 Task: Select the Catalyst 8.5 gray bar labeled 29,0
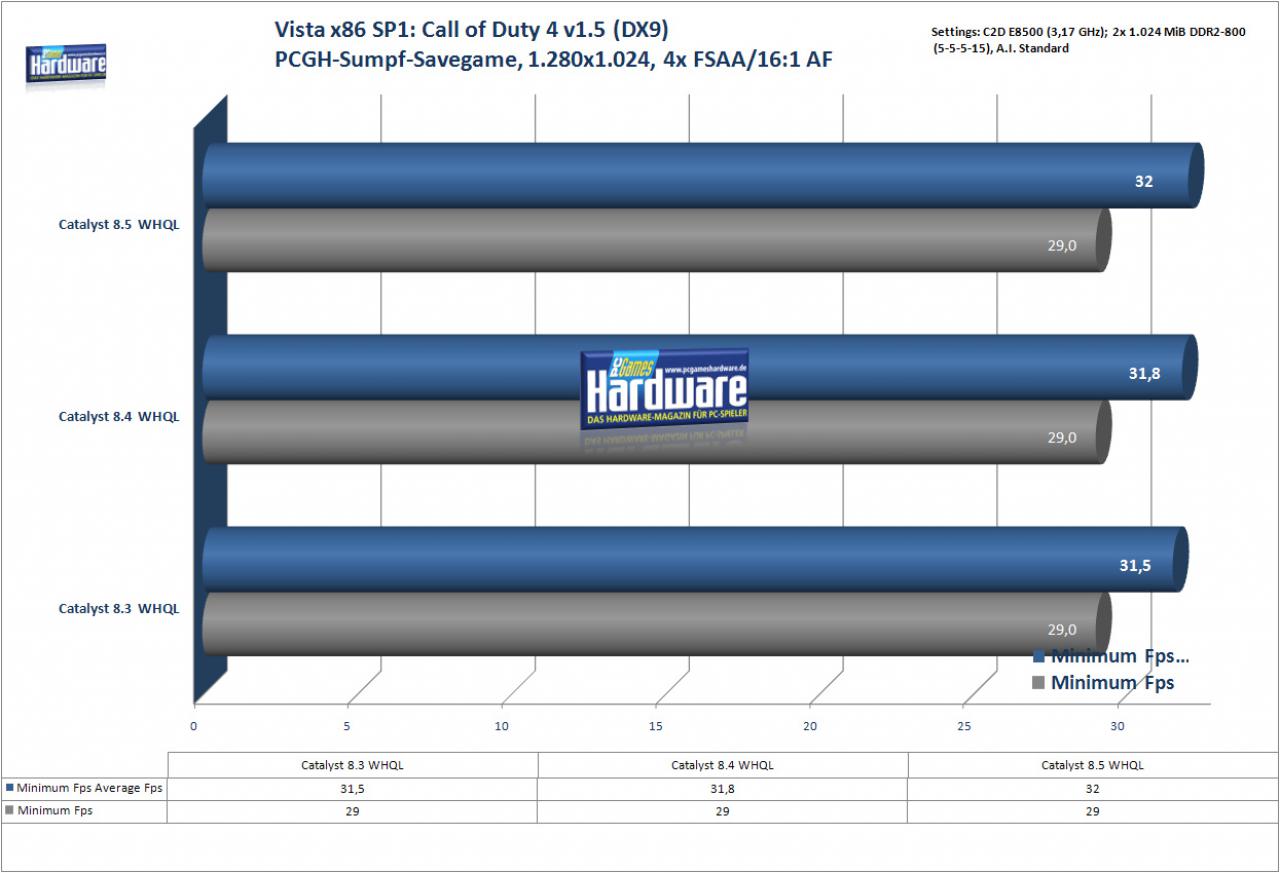pyautogui.click(x=657, y=240)
